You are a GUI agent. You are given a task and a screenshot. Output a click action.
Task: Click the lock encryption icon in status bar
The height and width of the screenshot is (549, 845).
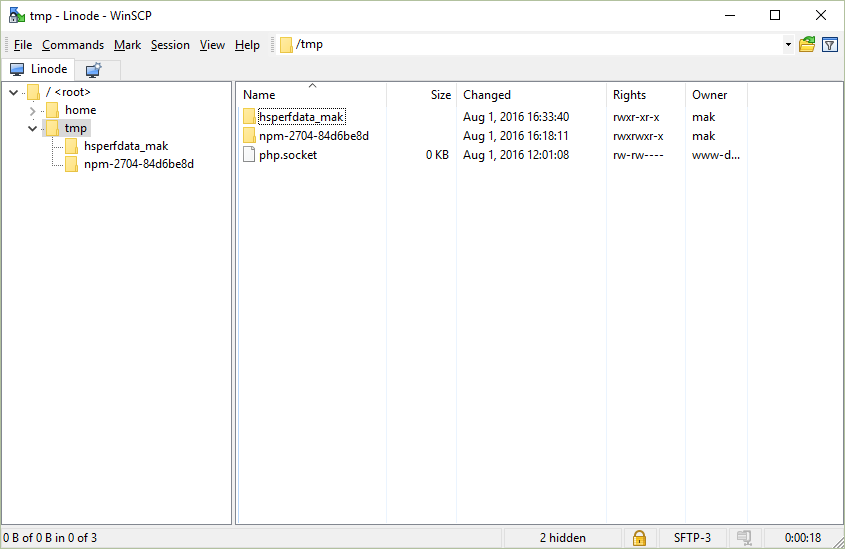[x=639, y=537]
